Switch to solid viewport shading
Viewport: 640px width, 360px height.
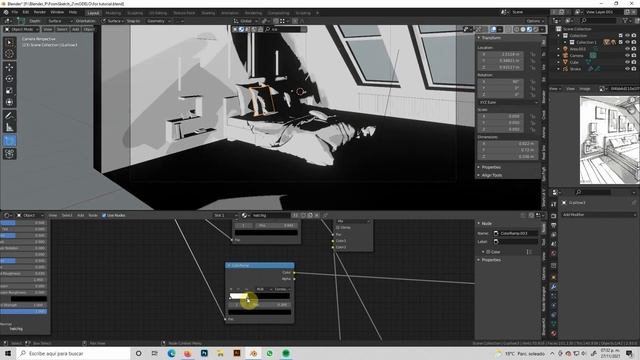click(523, 29)
